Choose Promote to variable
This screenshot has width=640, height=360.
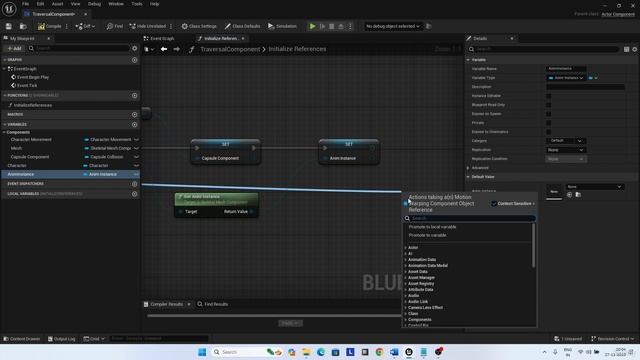427,236
